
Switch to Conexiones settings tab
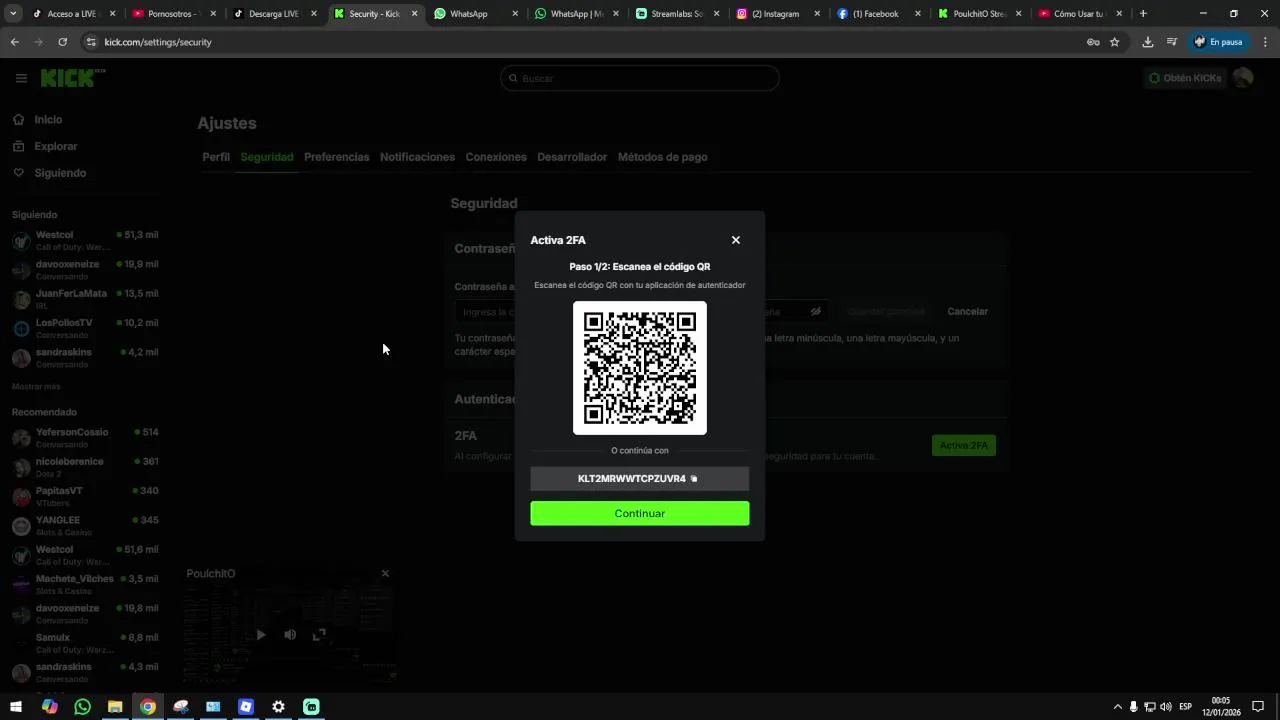coord(496,157)
